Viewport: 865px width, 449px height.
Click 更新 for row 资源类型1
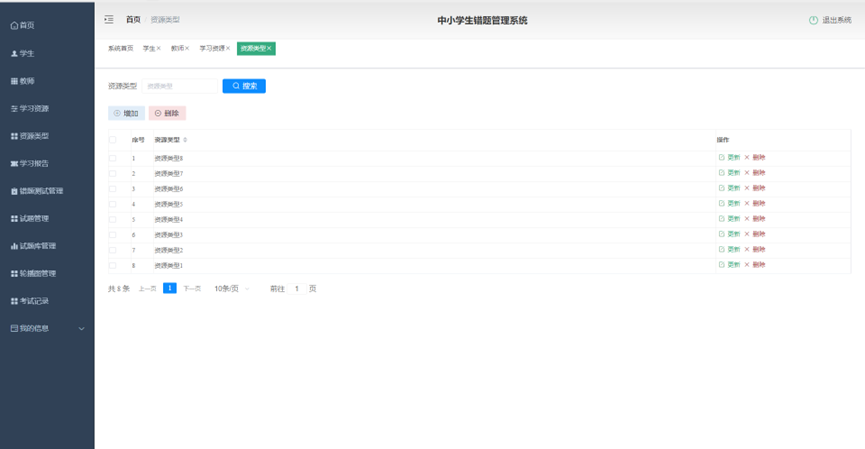click(x=729, y=265)
